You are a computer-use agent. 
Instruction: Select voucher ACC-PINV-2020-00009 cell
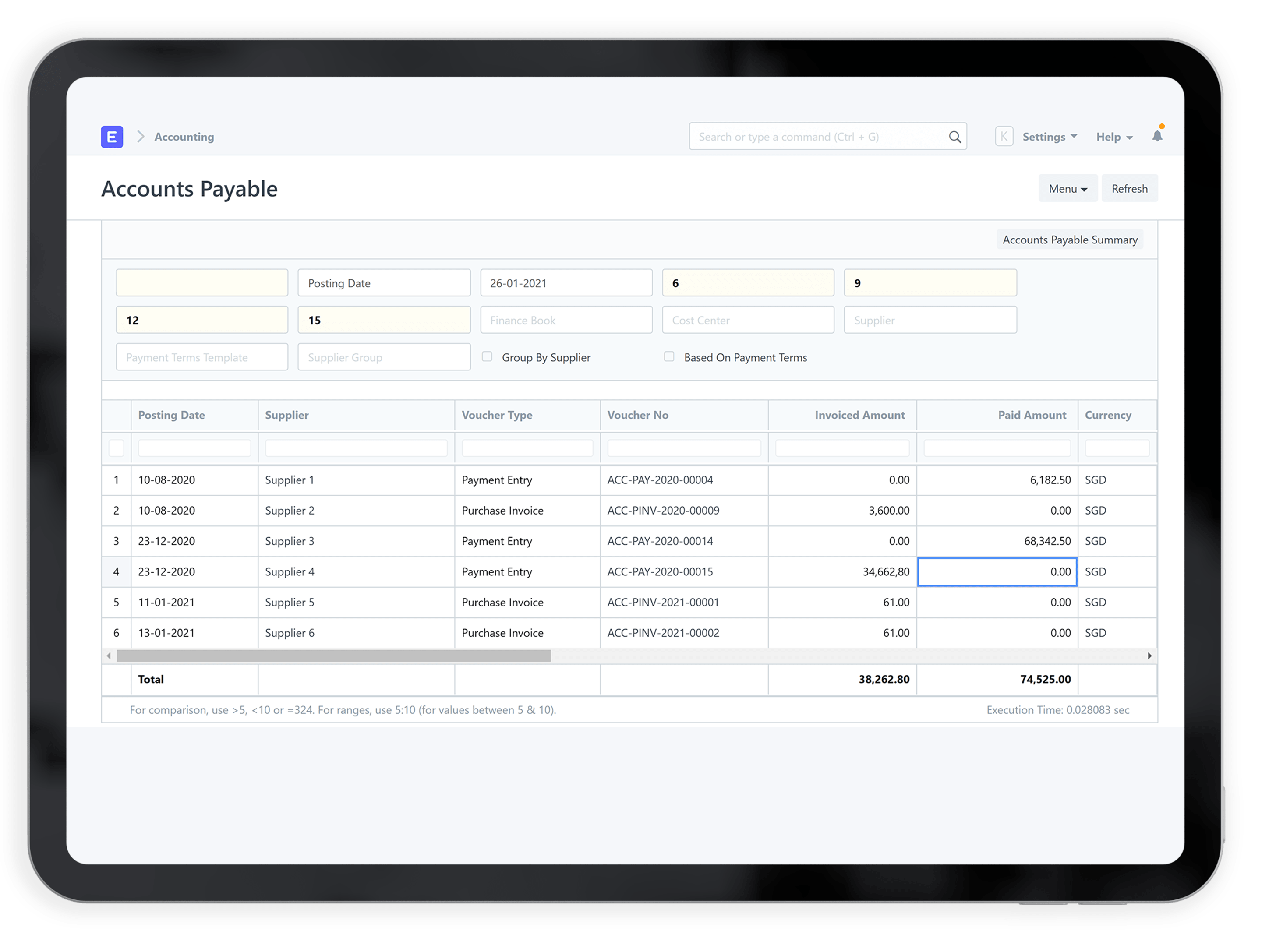tap(684, 511)
